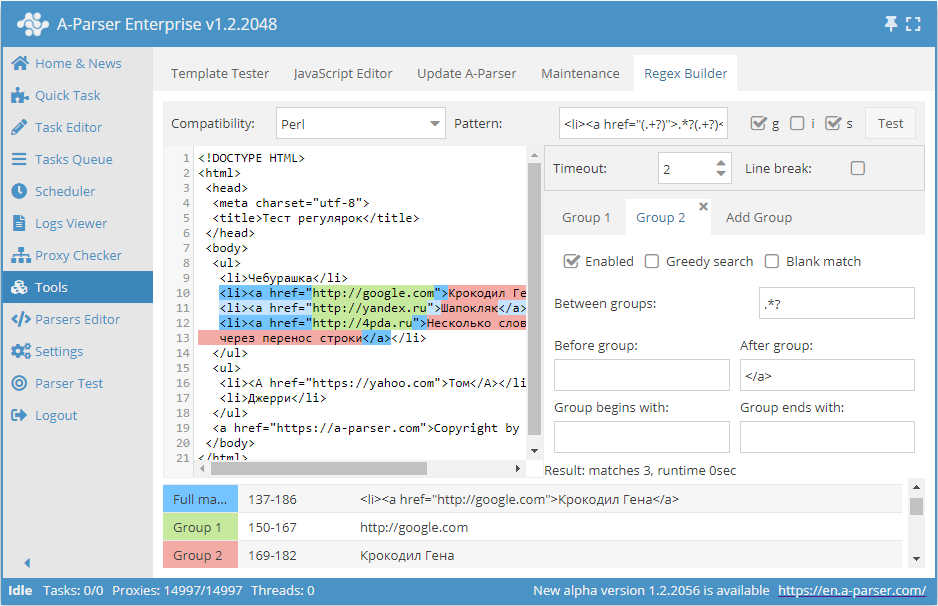Toggle the Line break checkbox
938x606 pixels.
(x=857, y=168)
